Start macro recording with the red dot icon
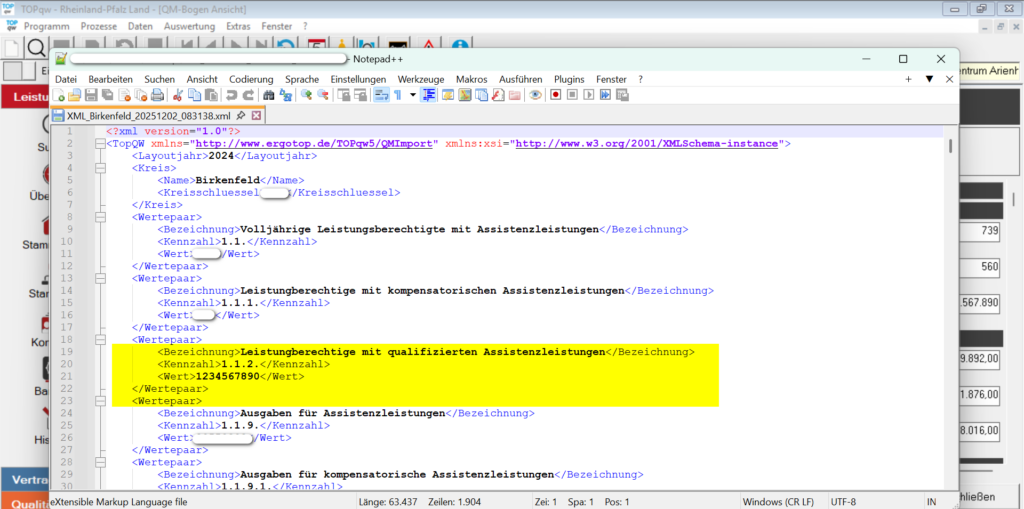The height and width of the screenshot is (509, 1024). tap(555, 95)
